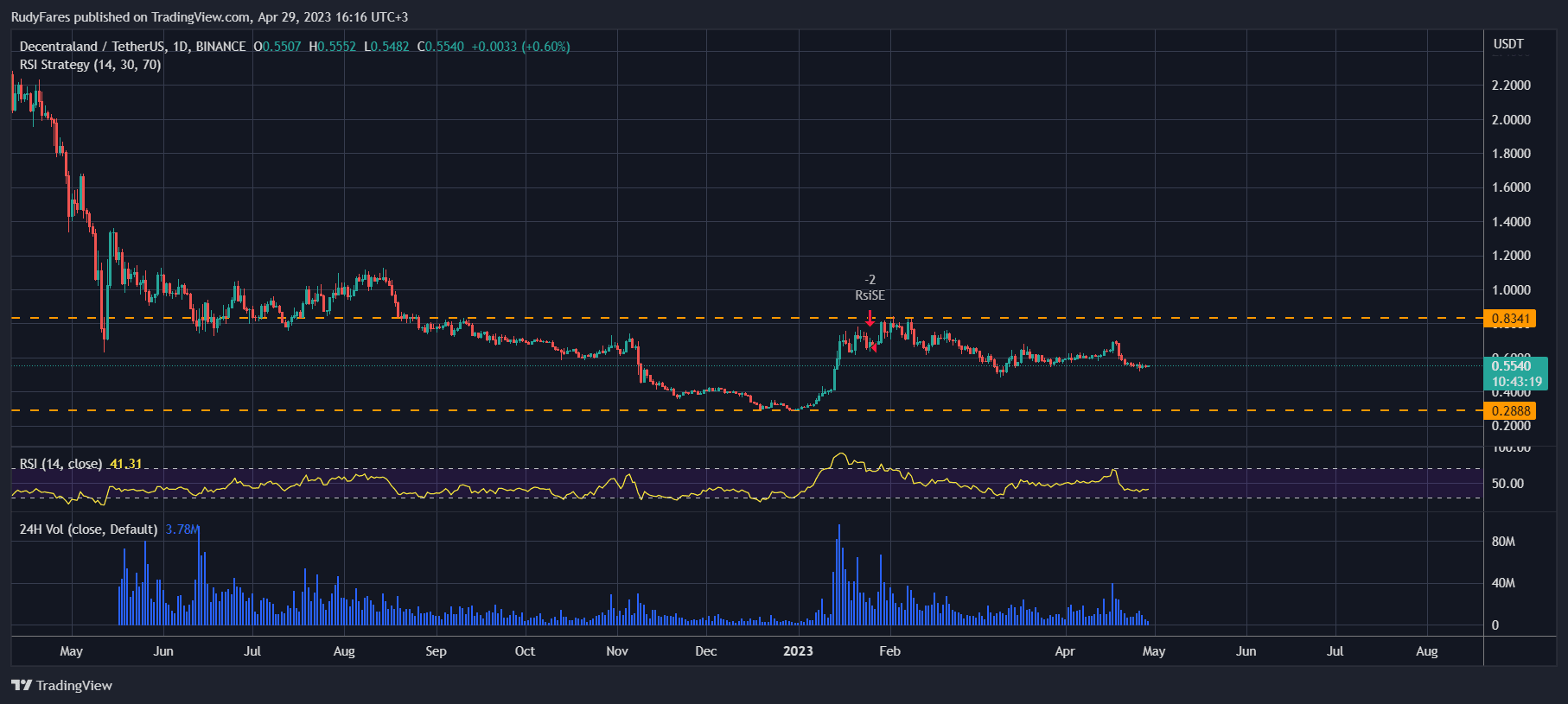This screenshot has height=704, width=1568.
Task: Click the 80M value on the volume scale
Action: point(1503,542)
